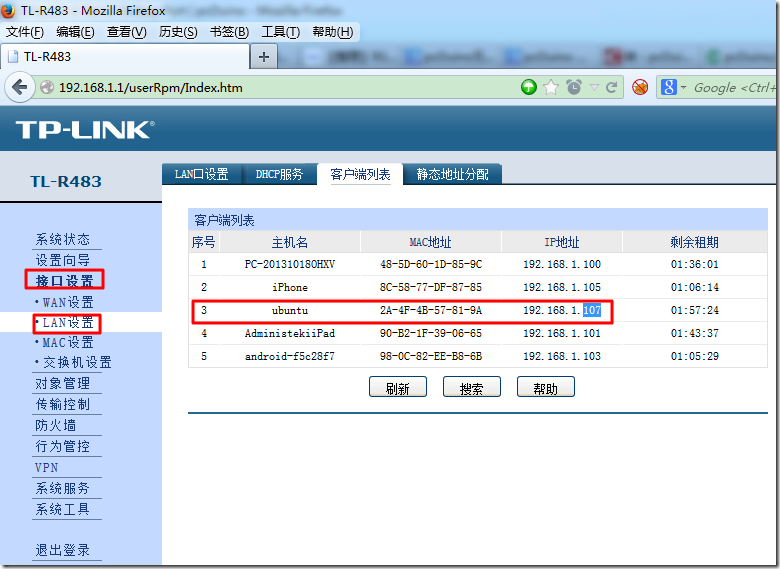The image size is (780, 569).
Task: Open 设置向导 in the sidebar
Action: 63,260
